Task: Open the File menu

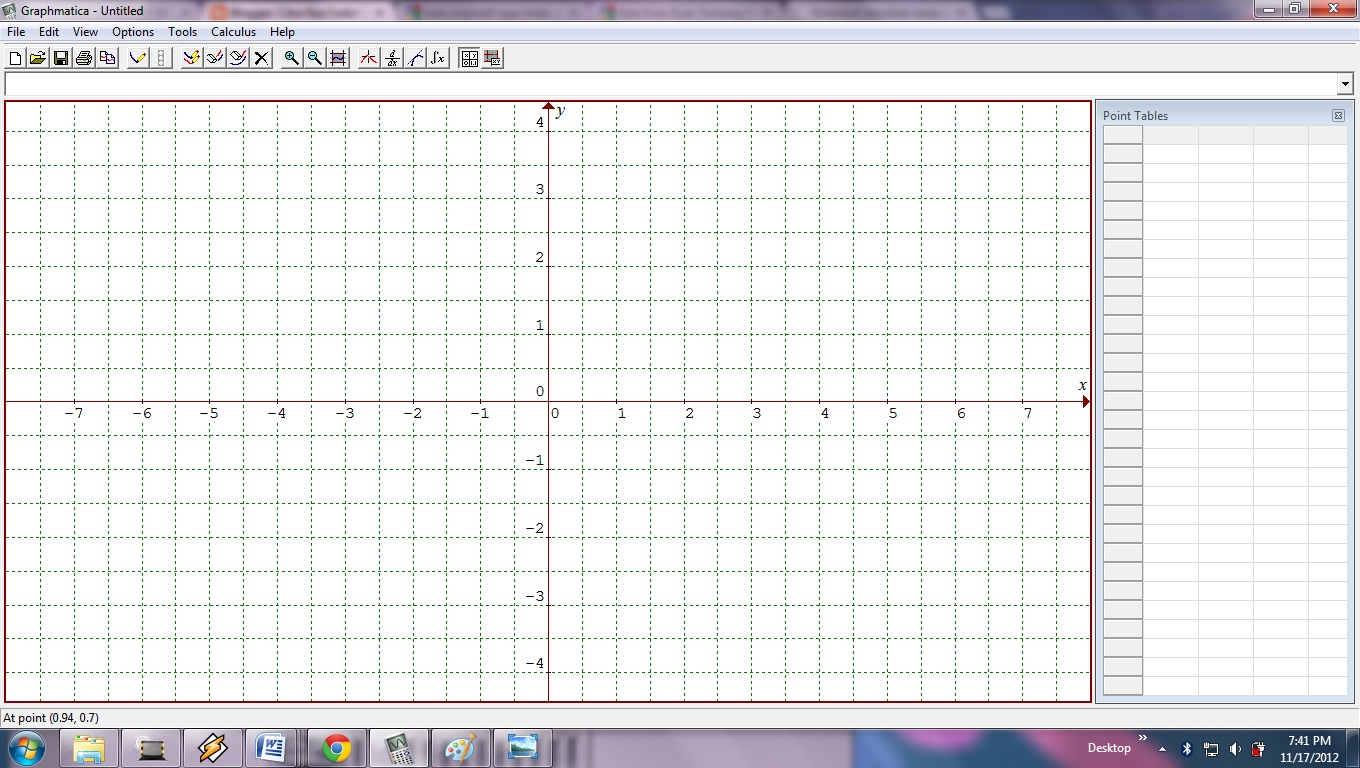Action: 16,32
